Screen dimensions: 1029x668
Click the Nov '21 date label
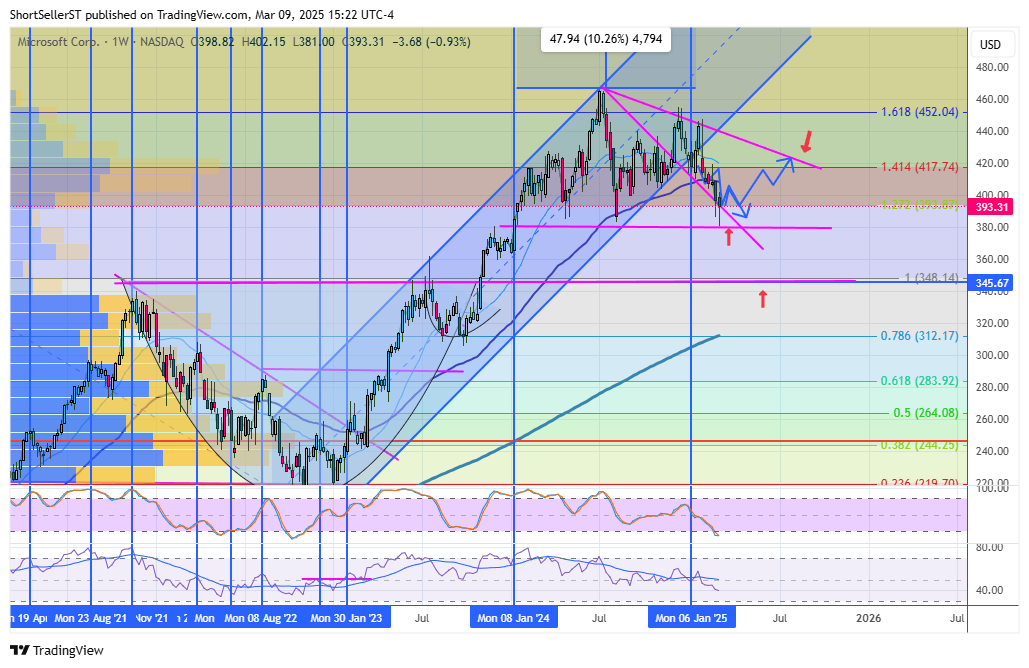[152, 618]
